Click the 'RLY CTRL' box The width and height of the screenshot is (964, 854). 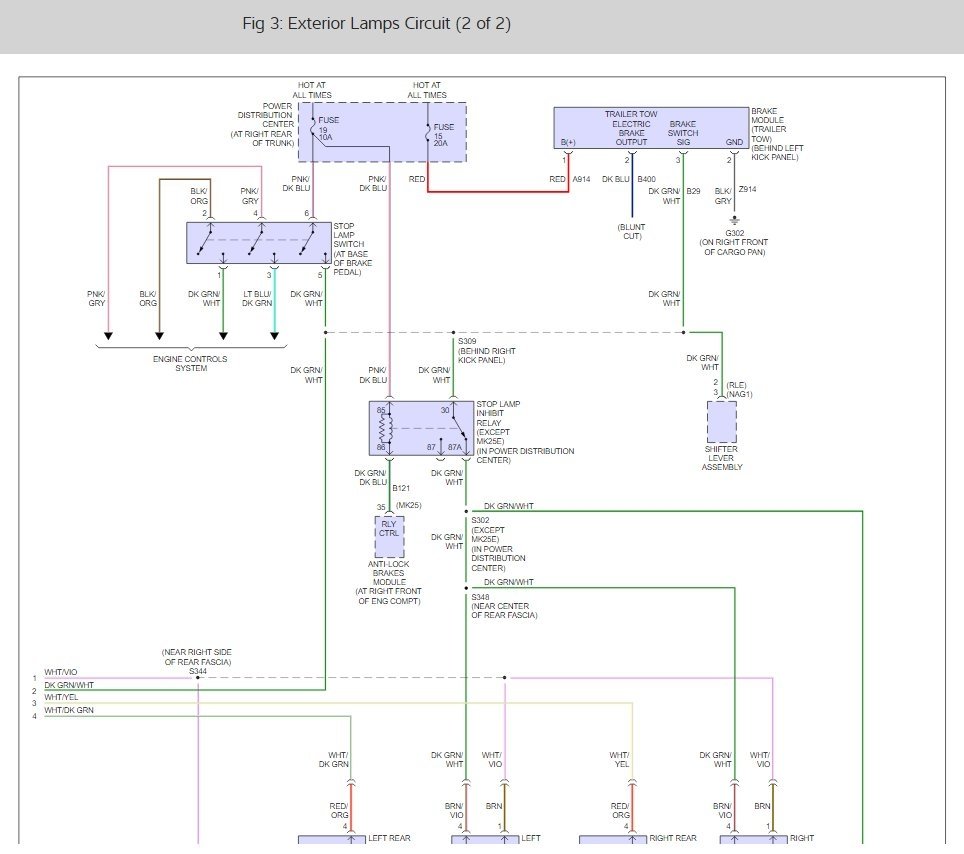(389, 536)
